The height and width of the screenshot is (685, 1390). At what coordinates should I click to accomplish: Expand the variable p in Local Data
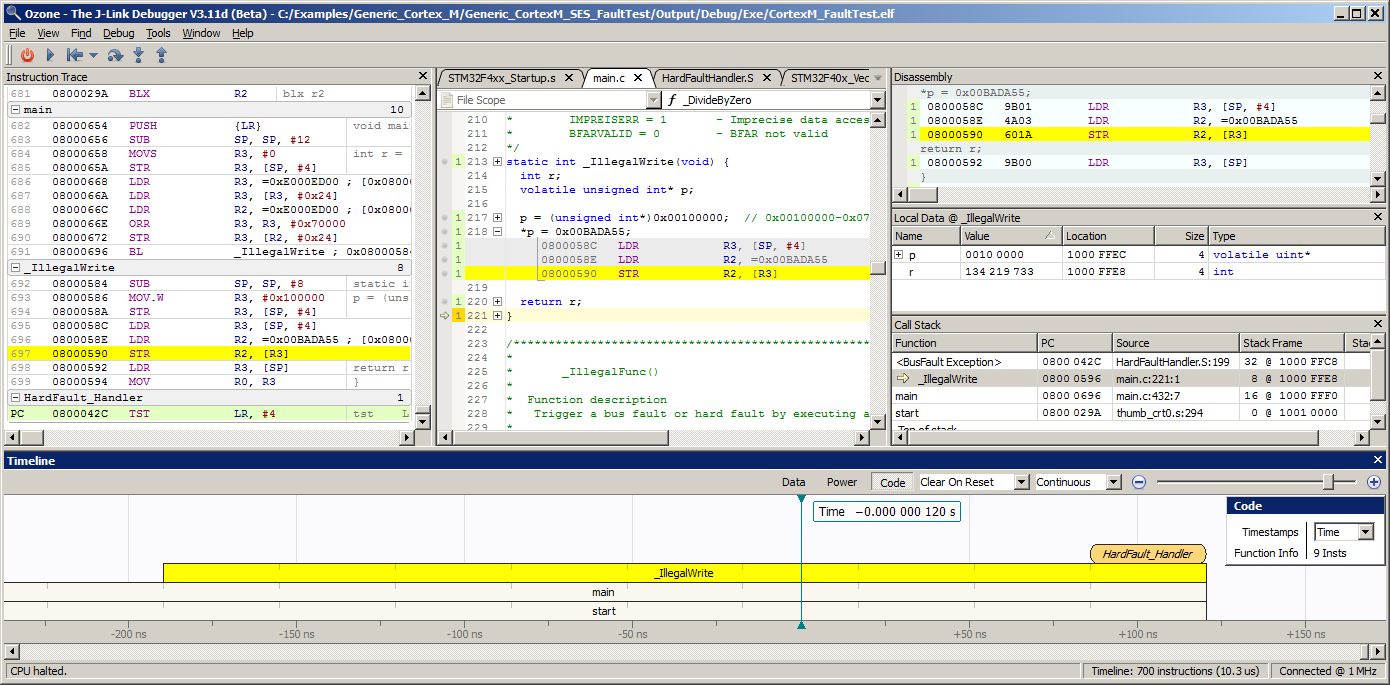coord(899,254)
